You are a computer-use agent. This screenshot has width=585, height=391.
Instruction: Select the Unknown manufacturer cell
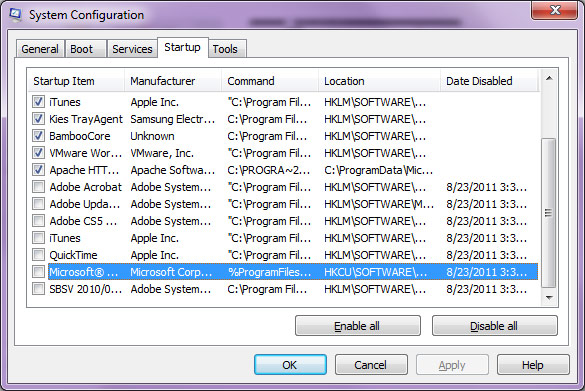[152, 136]
